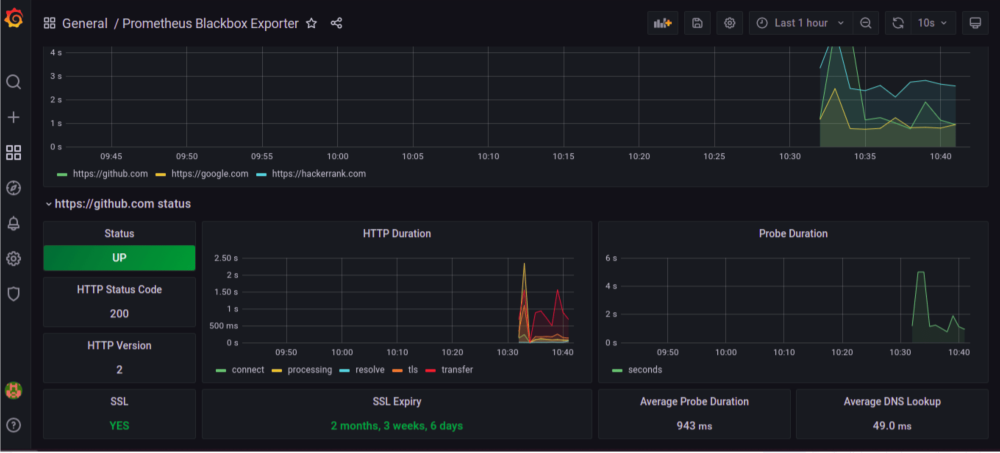This screenshot has width=1000, height=453.
Task: Open the HTTP Version panel title menu
Action: tap(119, 345)
